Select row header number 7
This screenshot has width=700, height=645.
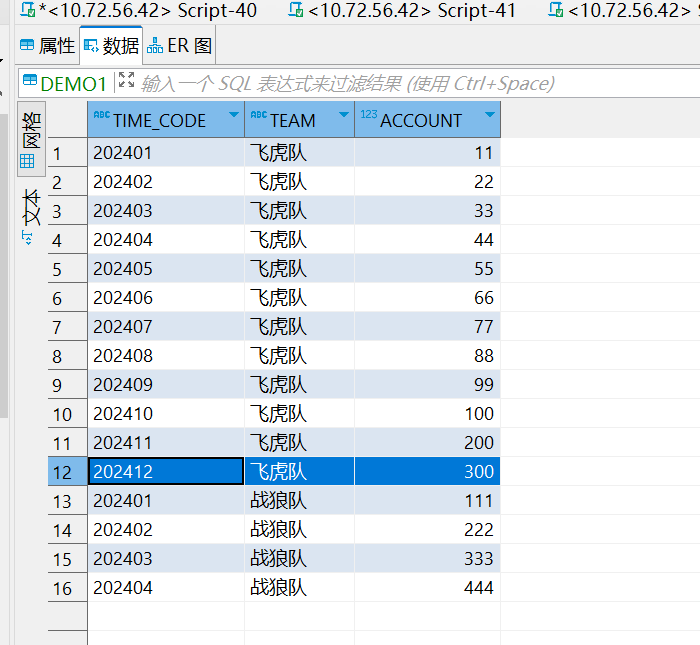click(67, 327)
